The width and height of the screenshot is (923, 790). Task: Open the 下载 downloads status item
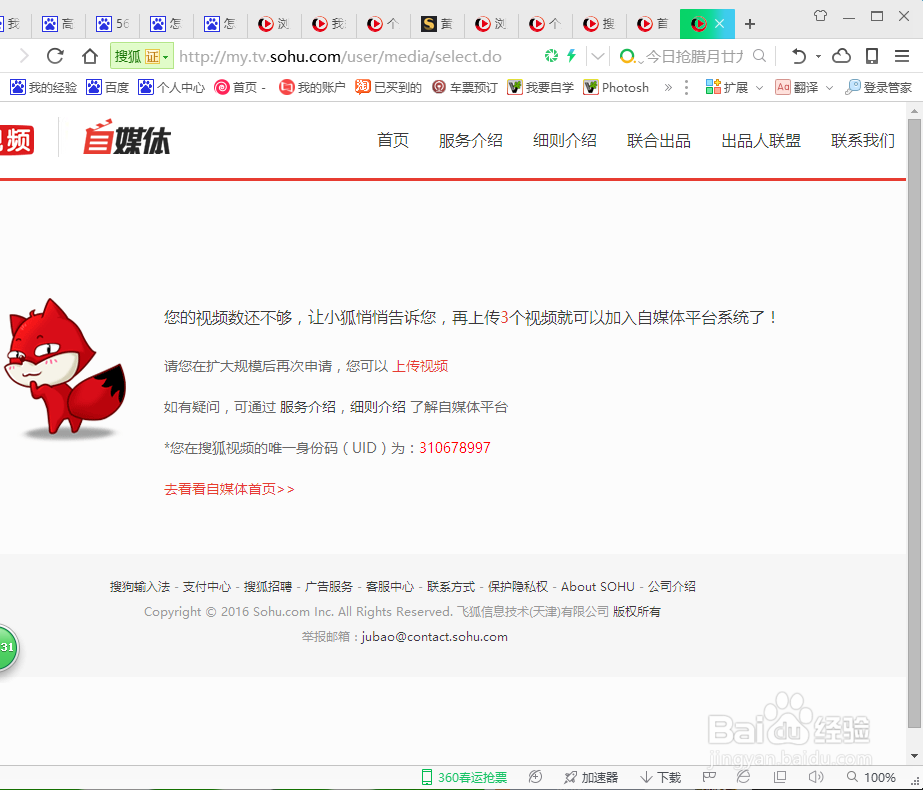(x=660, y=778)
